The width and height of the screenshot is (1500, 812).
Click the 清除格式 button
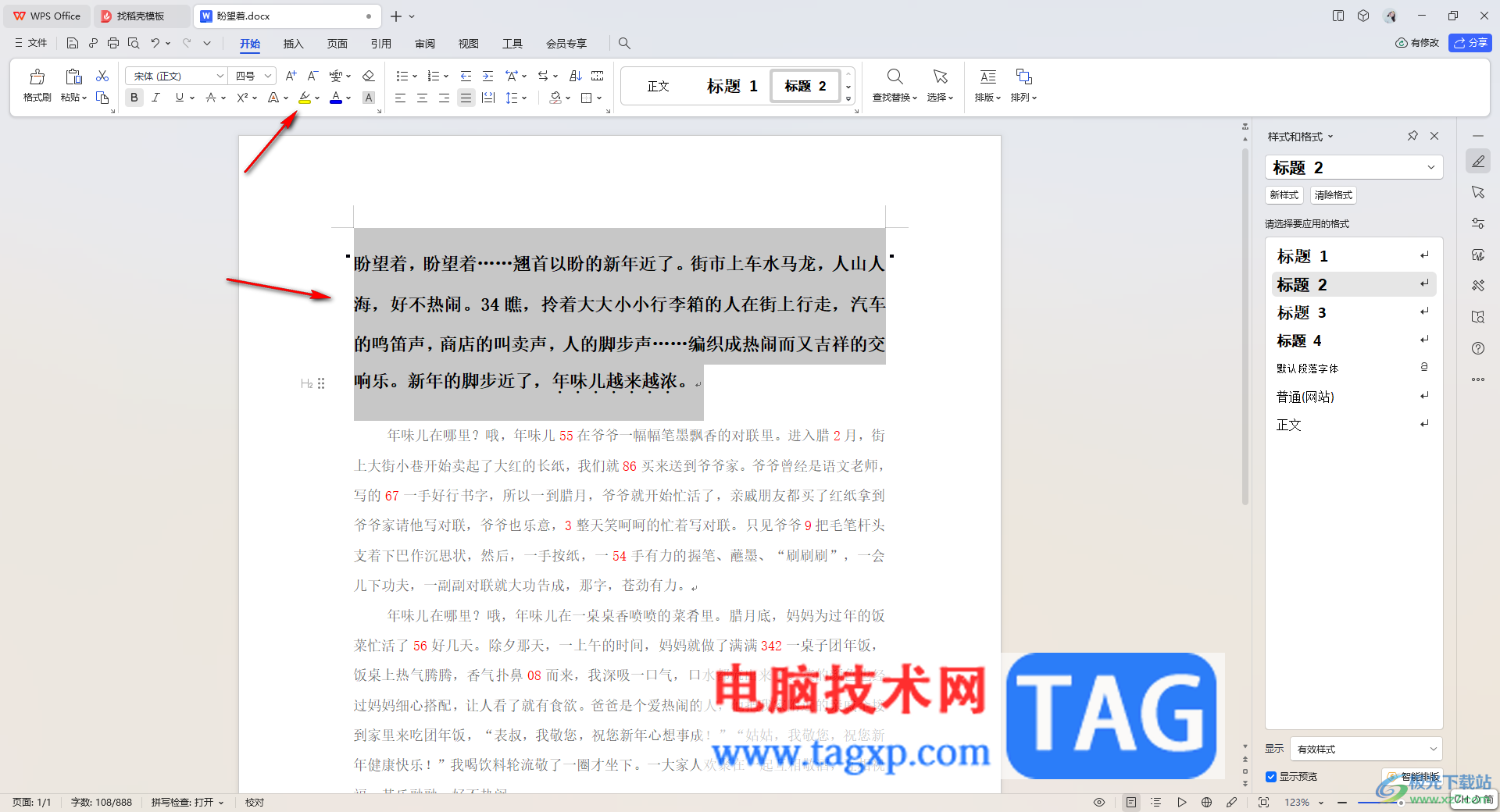[1334, 195]
